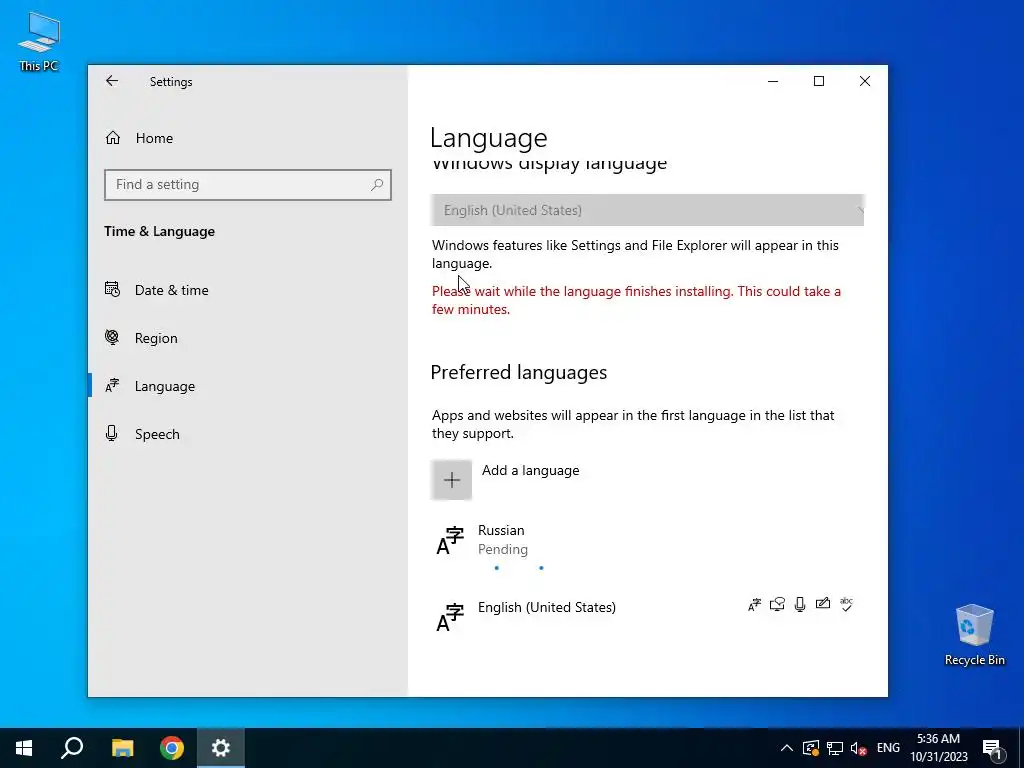1024x768 pixels.
Task: Click the language icon next to Russian
Action: [x=450, y=541]
